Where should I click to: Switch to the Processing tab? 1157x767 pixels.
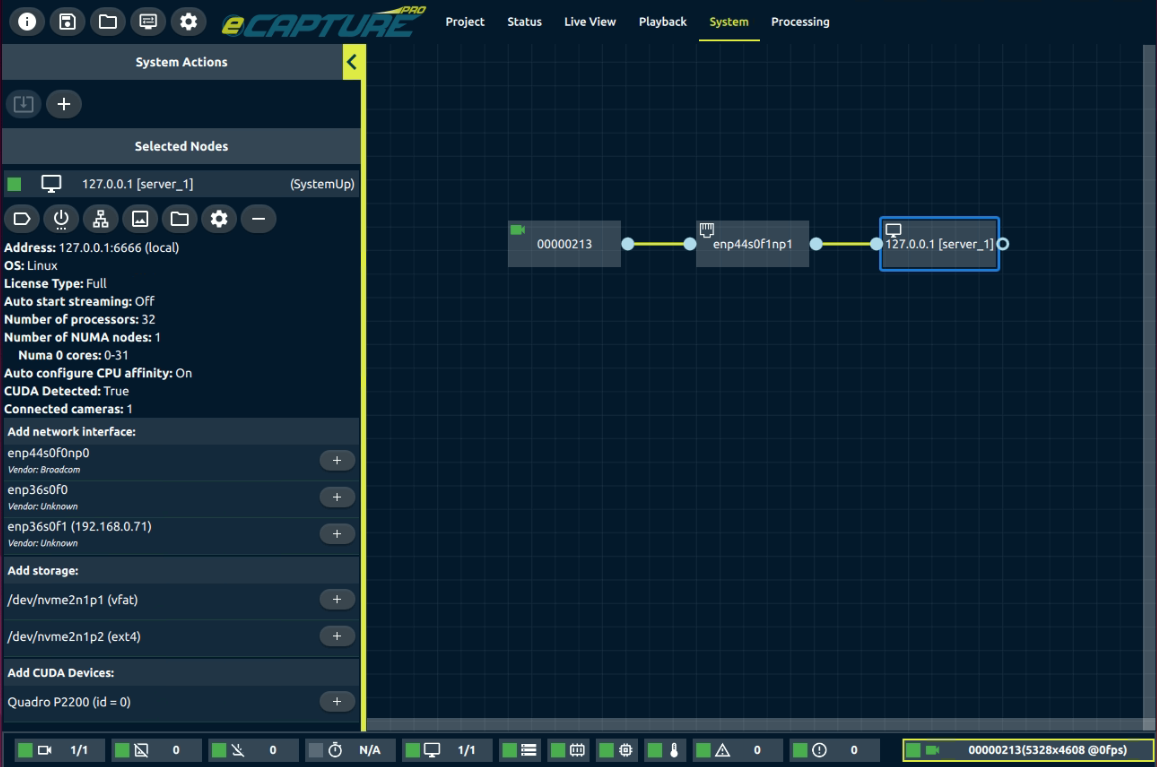click(x=800, y=21)
